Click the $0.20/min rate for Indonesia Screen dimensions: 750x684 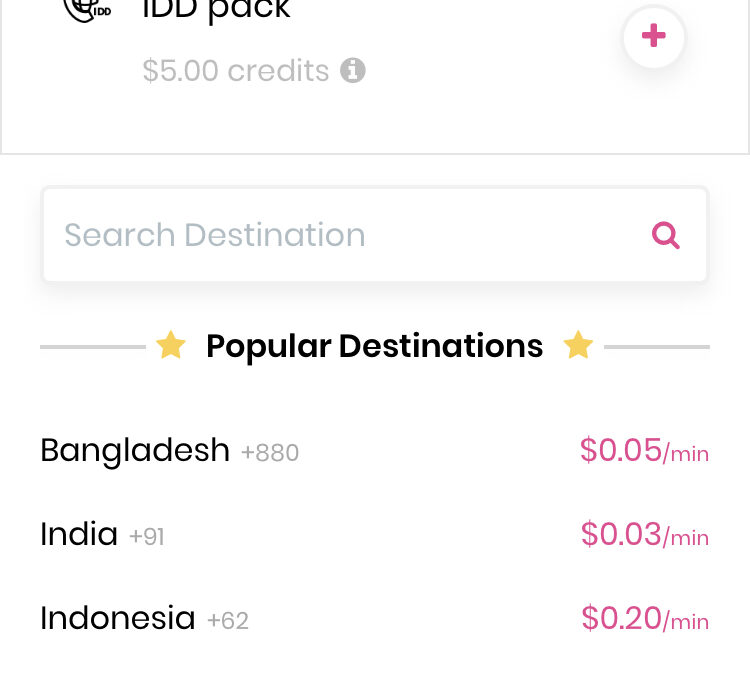click(645, 618)
